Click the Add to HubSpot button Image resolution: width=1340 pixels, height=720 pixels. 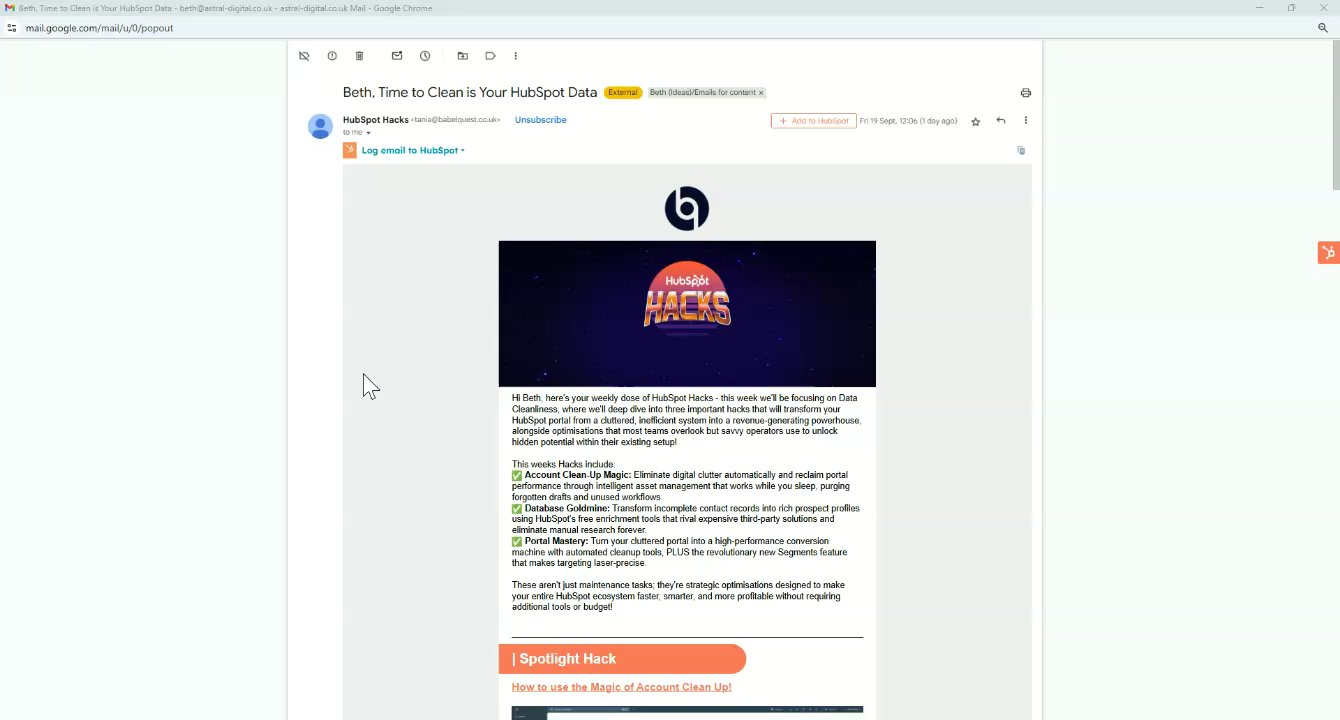tap(813, 121)
